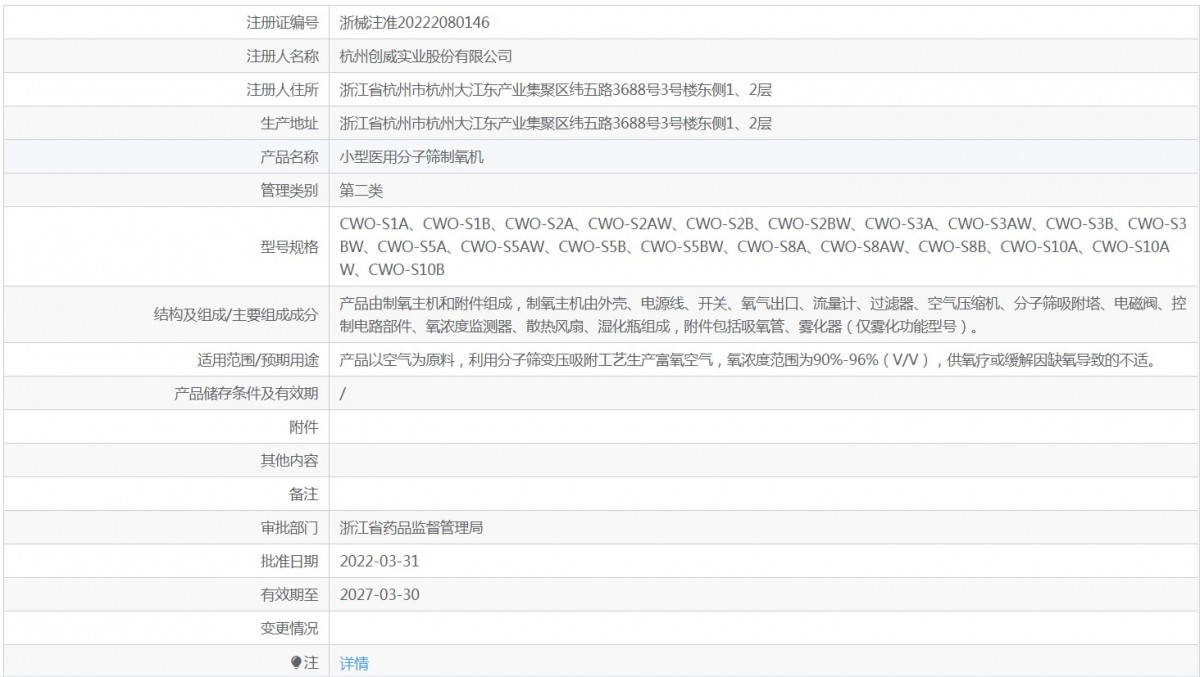Click the 注册人住所 label
1200x677 pixels.
282,90
